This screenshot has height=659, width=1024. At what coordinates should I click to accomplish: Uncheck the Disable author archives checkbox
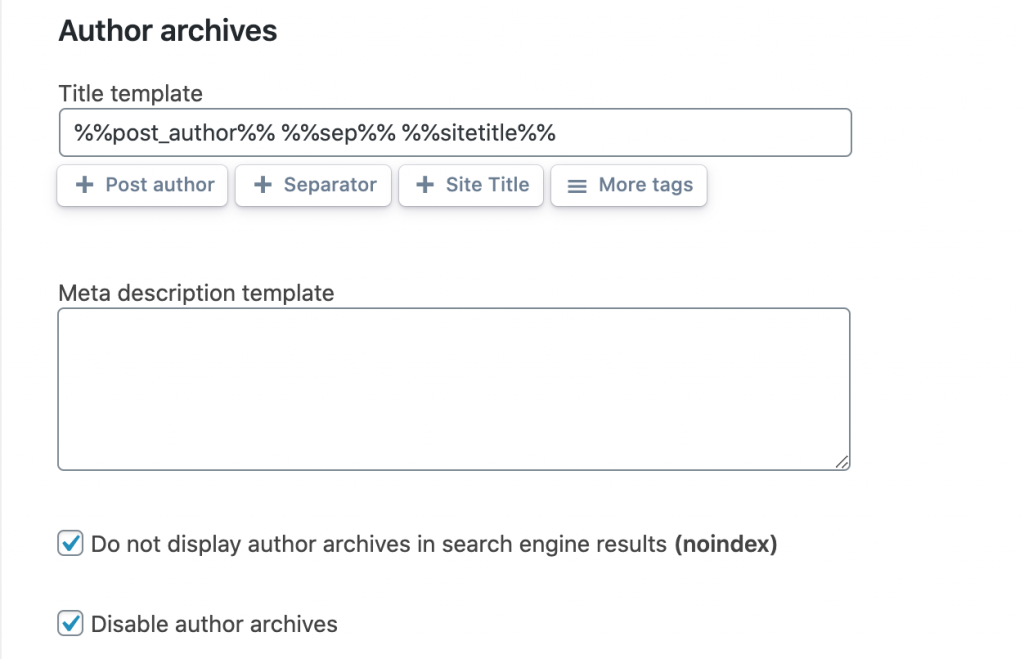pyautogui.click(x=70, y=624)
